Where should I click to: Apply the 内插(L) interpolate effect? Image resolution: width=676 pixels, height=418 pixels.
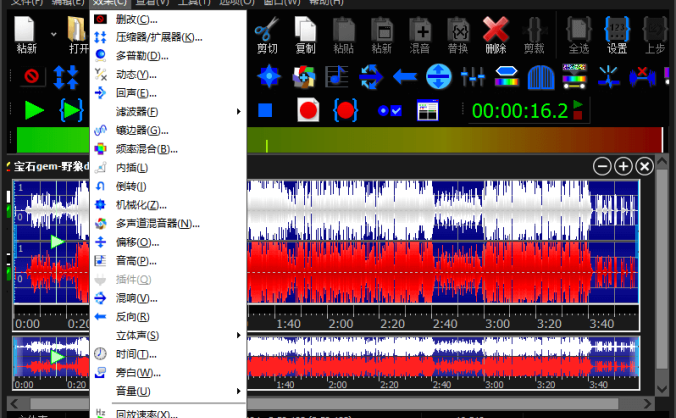point(168,168)
